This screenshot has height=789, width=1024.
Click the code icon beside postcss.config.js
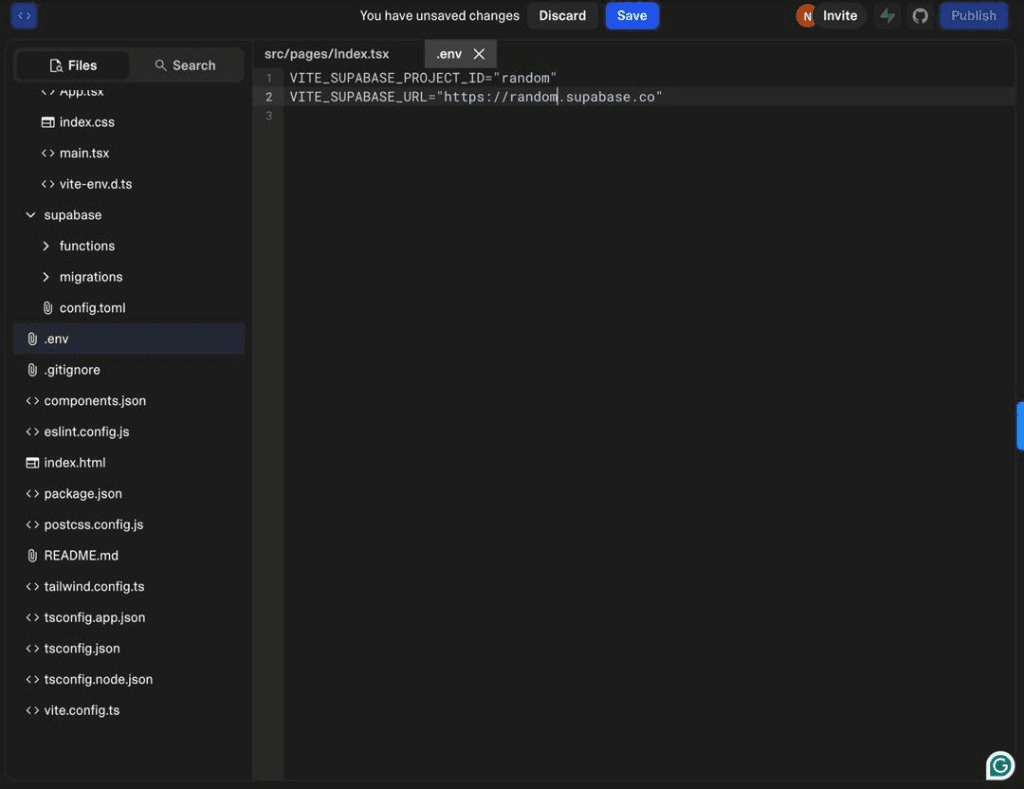point(32,524)
